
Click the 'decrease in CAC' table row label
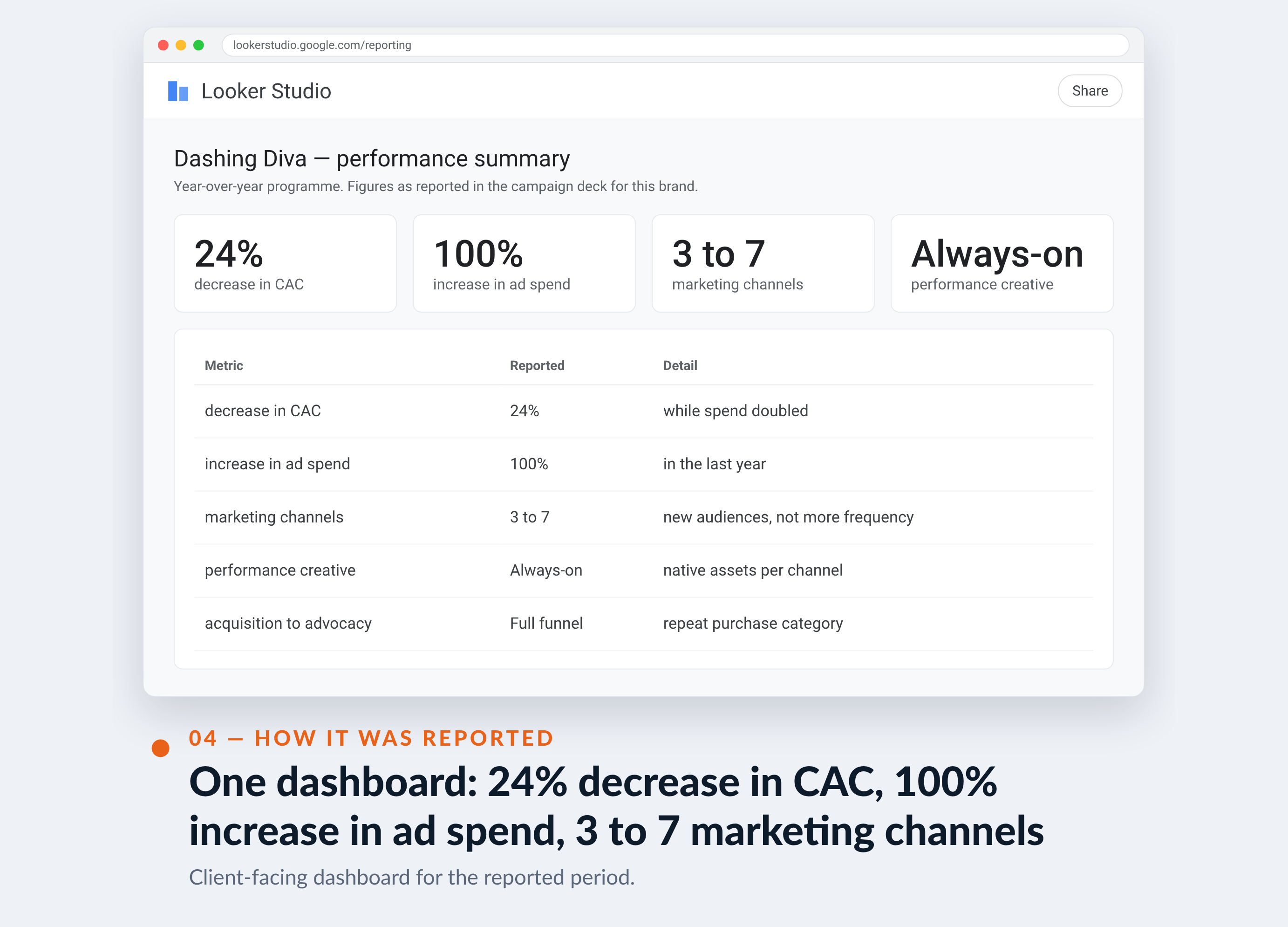click(x=262, y=410)
